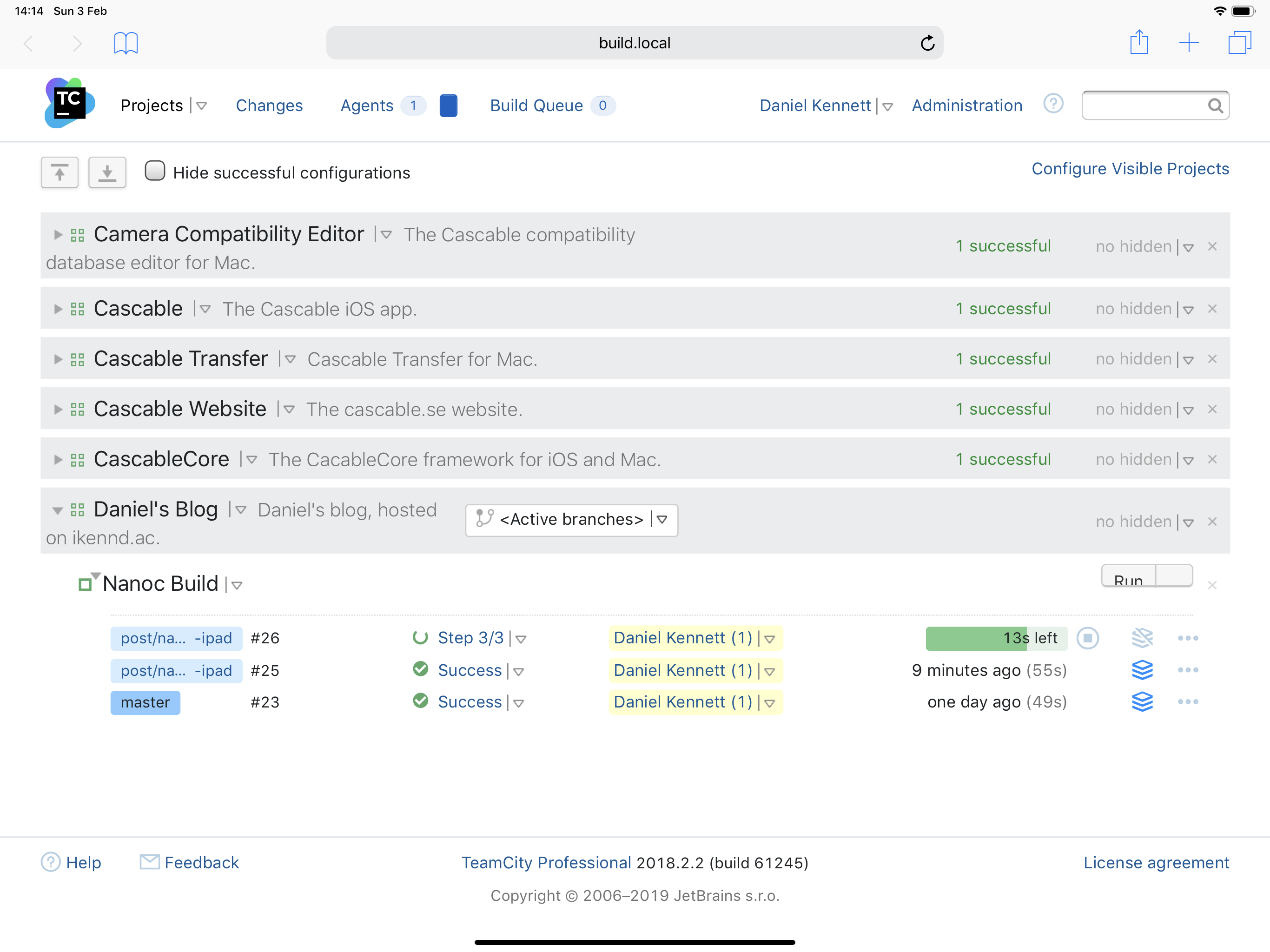1270x952 pixels.
Task: Open the Active branches dropdown
Action: click(x=571, y=520)
